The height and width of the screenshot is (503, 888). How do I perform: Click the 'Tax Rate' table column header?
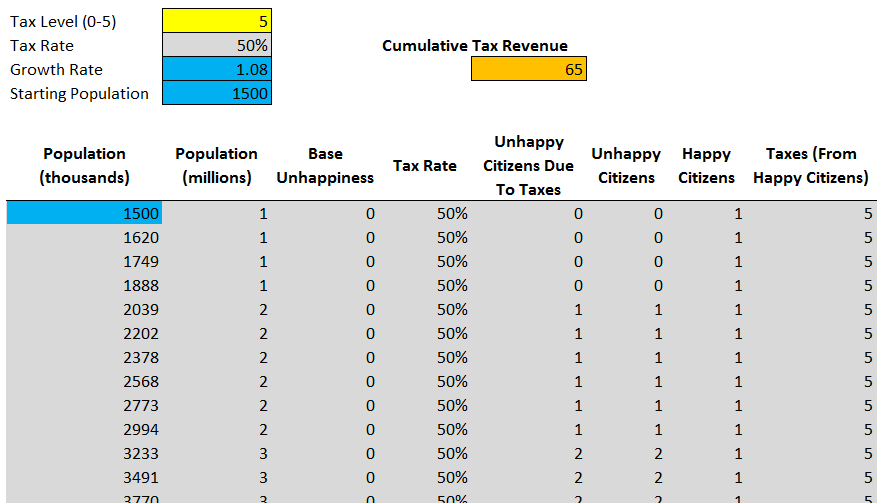click(x=425, y=166)
